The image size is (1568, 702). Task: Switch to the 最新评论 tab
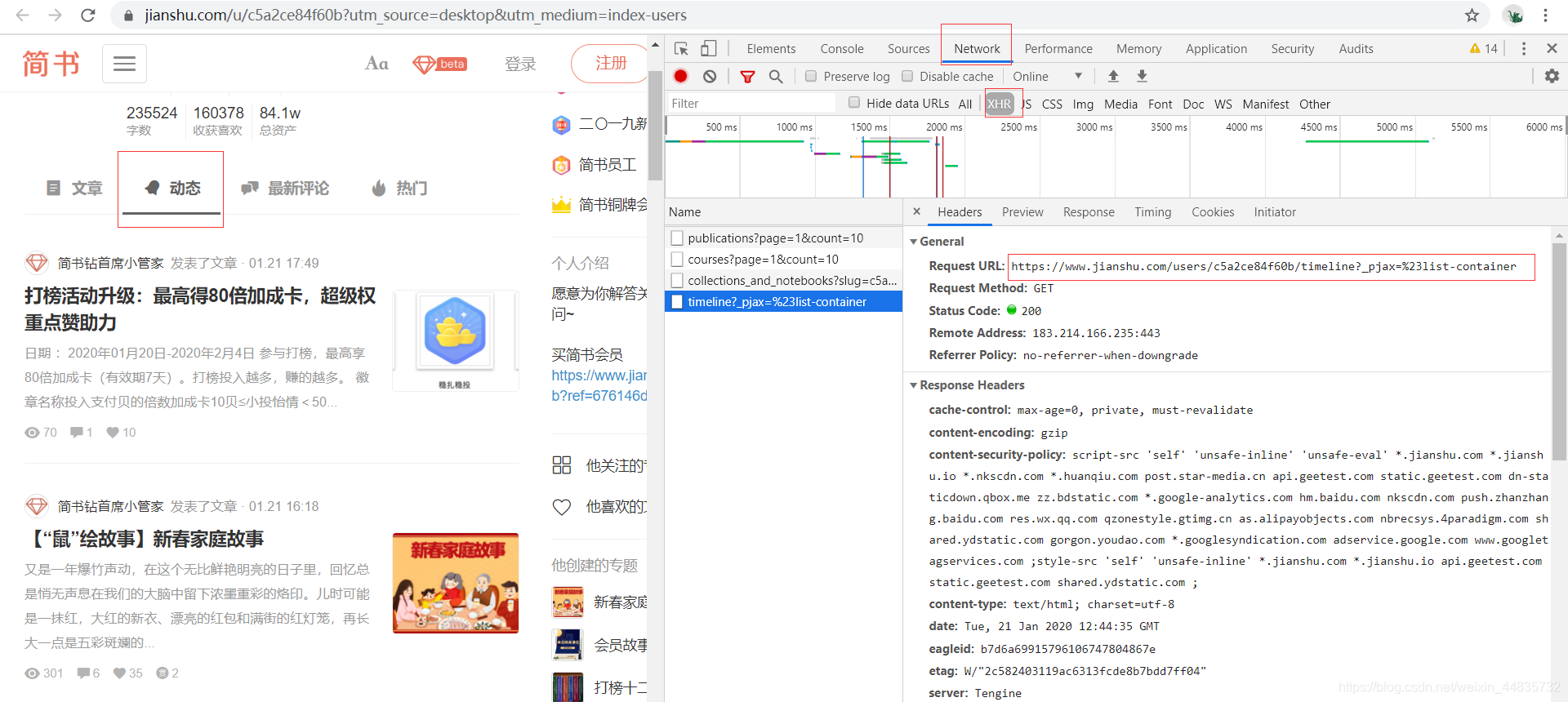(285, 189)
